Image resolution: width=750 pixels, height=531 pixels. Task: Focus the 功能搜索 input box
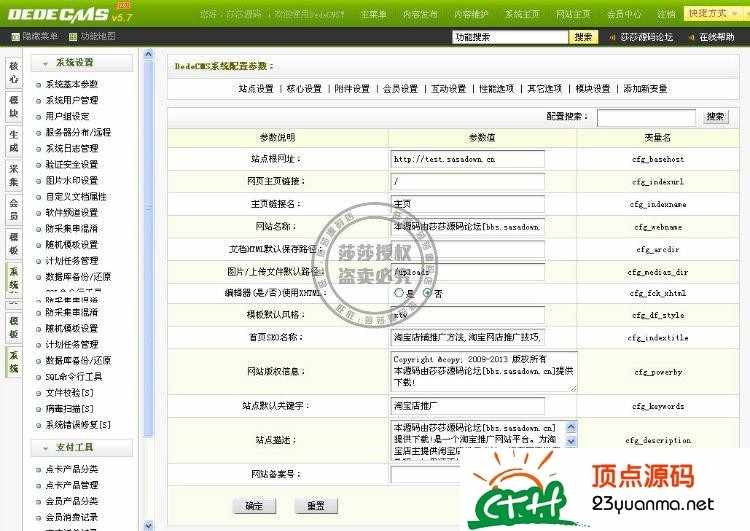tap(510, 37)
